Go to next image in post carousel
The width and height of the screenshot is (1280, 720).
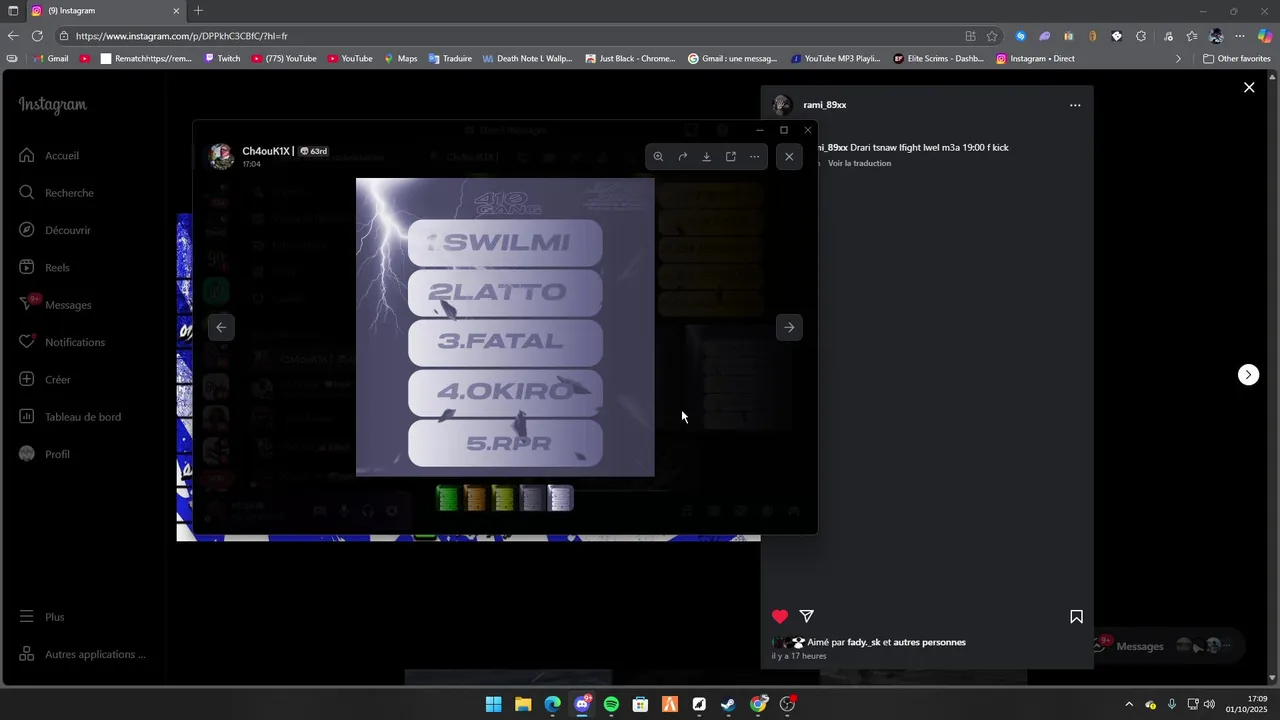[789, 327]
